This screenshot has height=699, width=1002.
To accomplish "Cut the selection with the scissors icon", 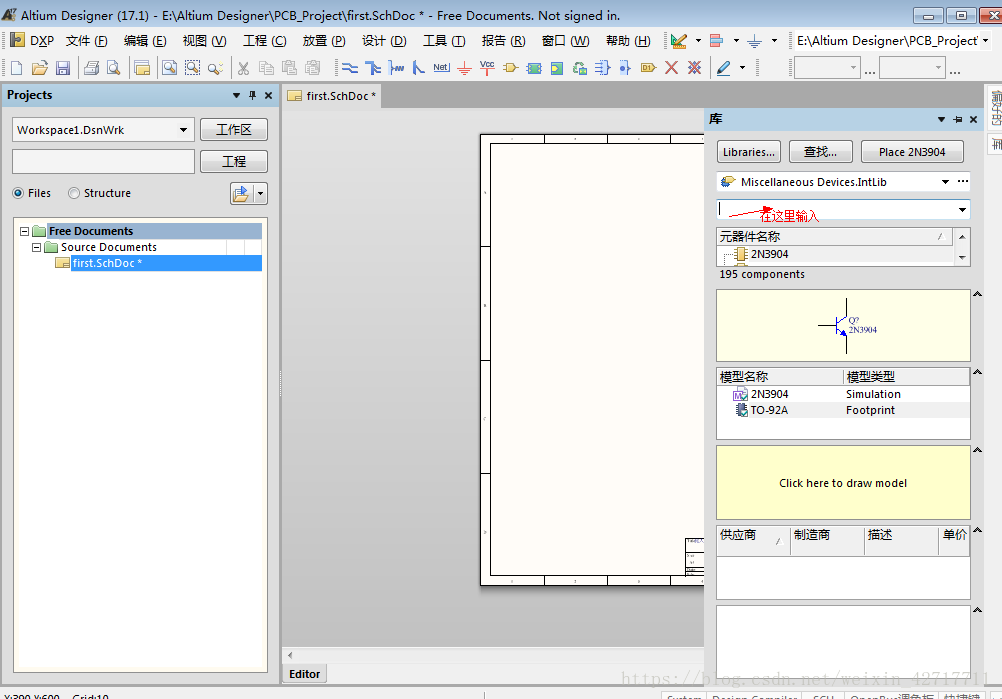I will pos(243,68).
